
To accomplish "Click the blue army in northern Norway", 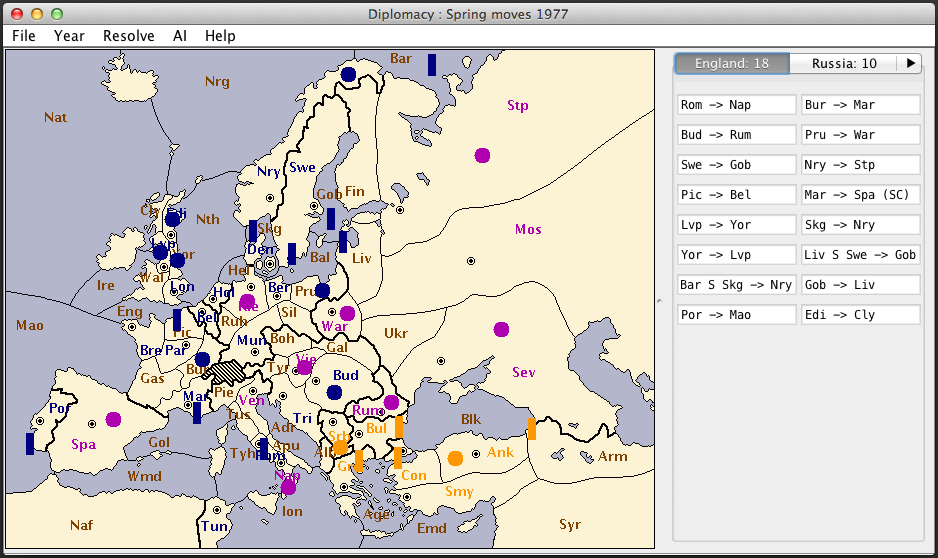I will coord(348,74).
